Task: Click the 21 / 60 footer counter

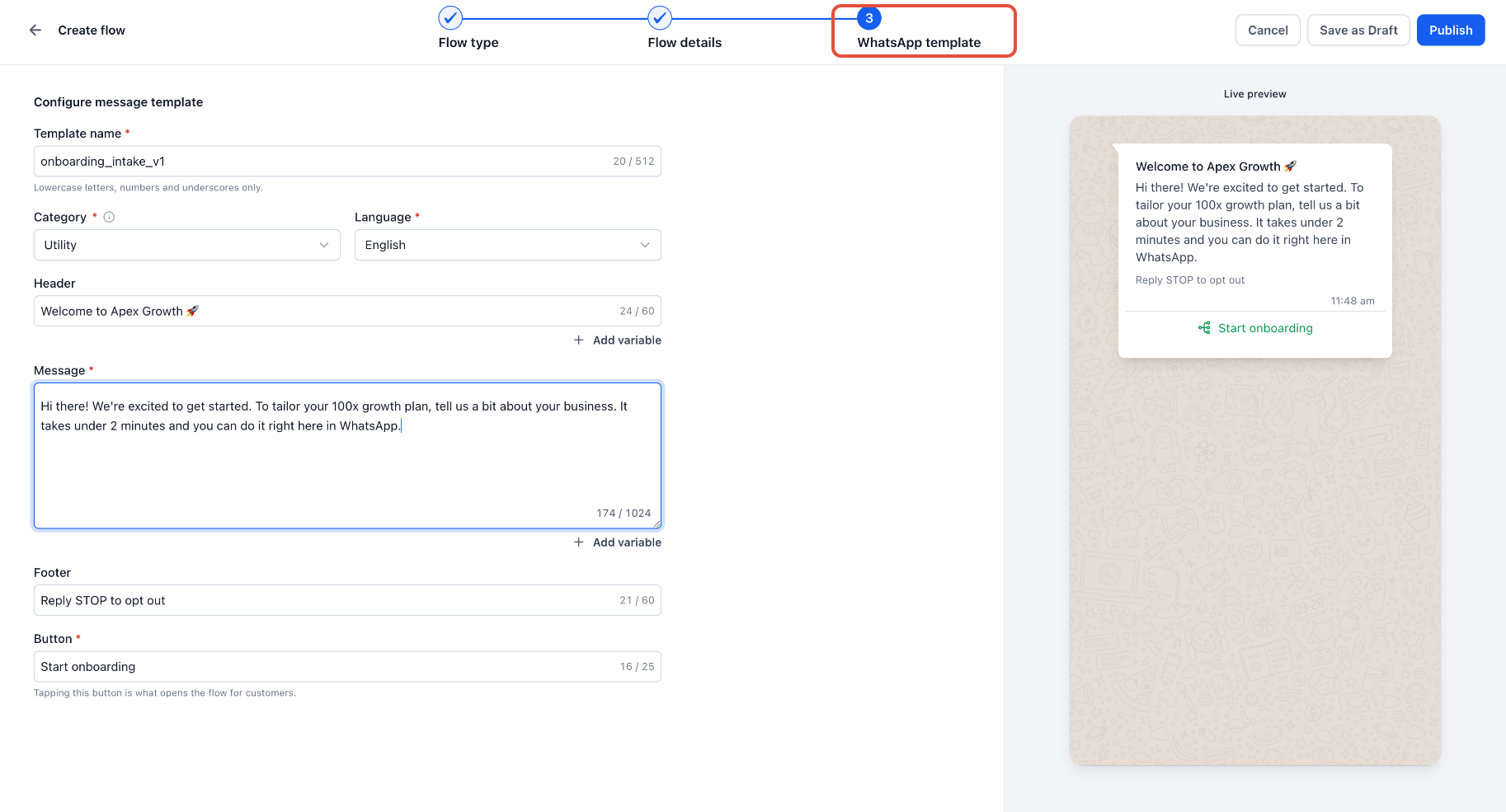Action: tap(637, 600)
